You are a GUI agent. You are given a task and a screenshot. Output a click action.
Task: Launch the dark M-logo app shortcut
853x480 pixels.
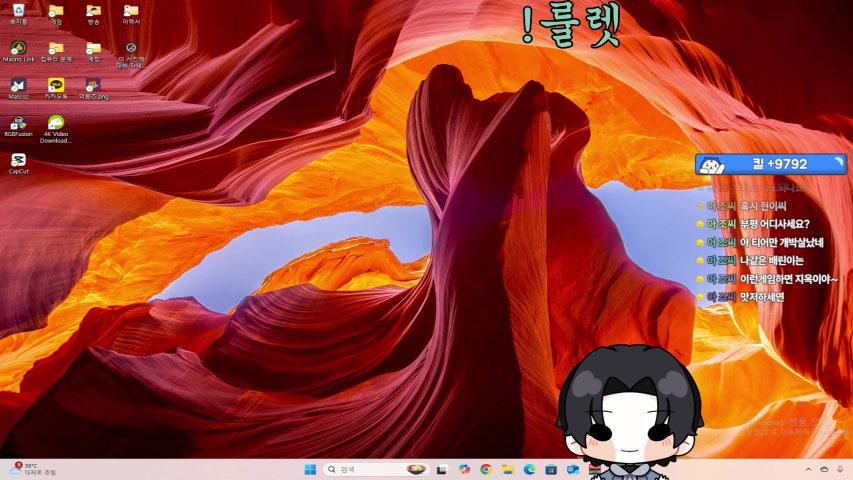pos(18,89)
